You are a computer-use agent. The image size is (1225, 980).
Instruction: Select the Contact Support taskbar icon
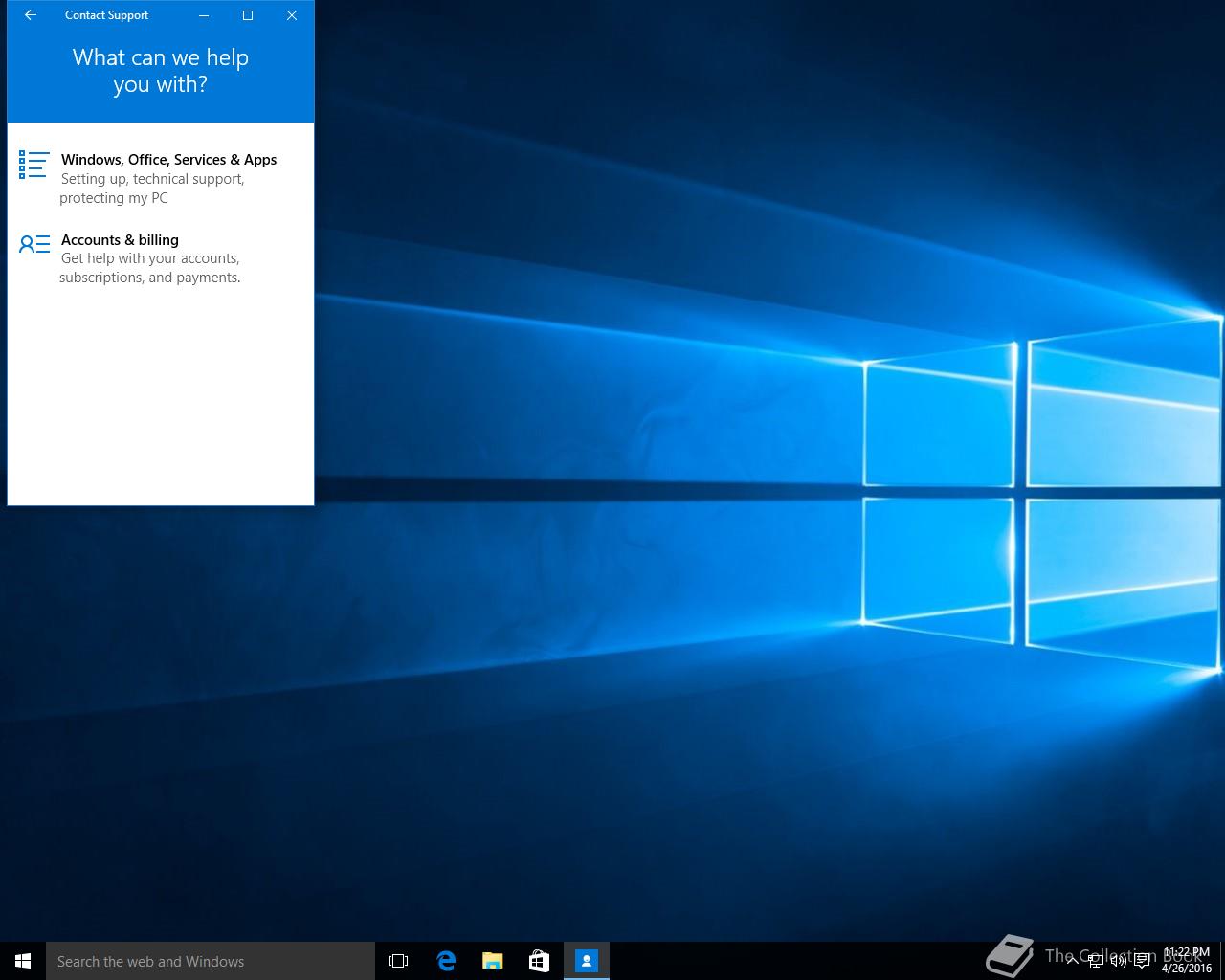[x=586, y=961]
